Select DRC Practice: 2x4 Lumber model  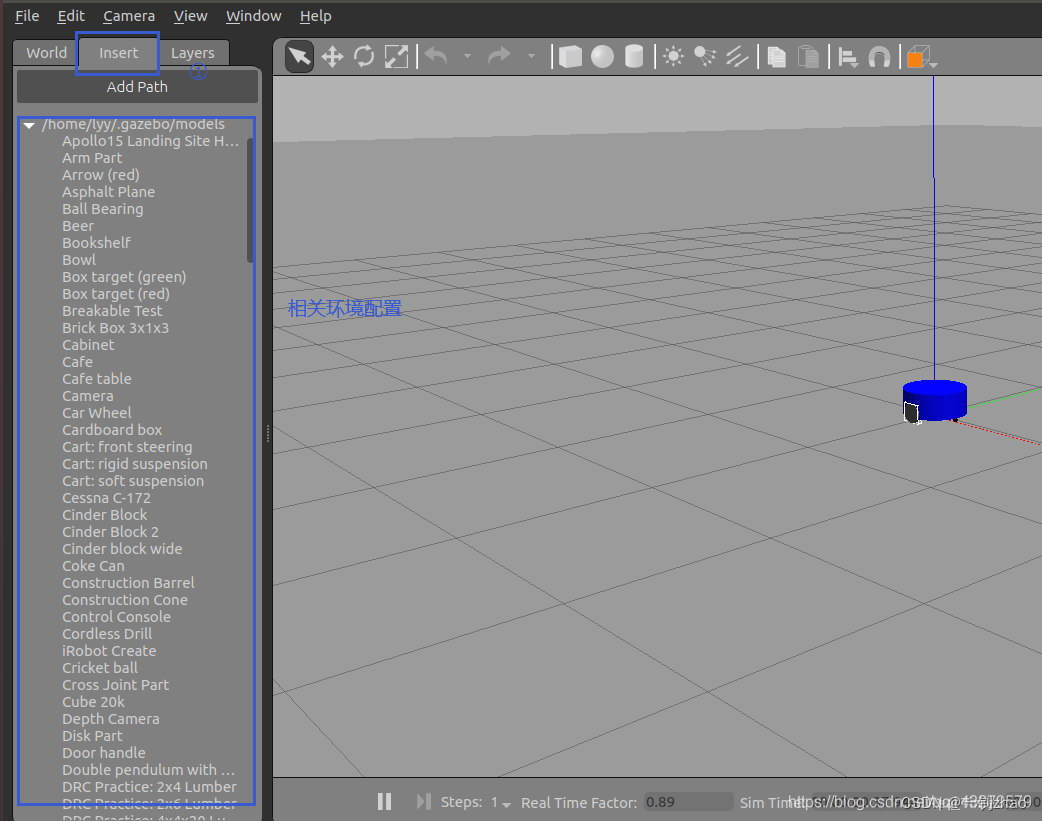[x=150, y=787]
